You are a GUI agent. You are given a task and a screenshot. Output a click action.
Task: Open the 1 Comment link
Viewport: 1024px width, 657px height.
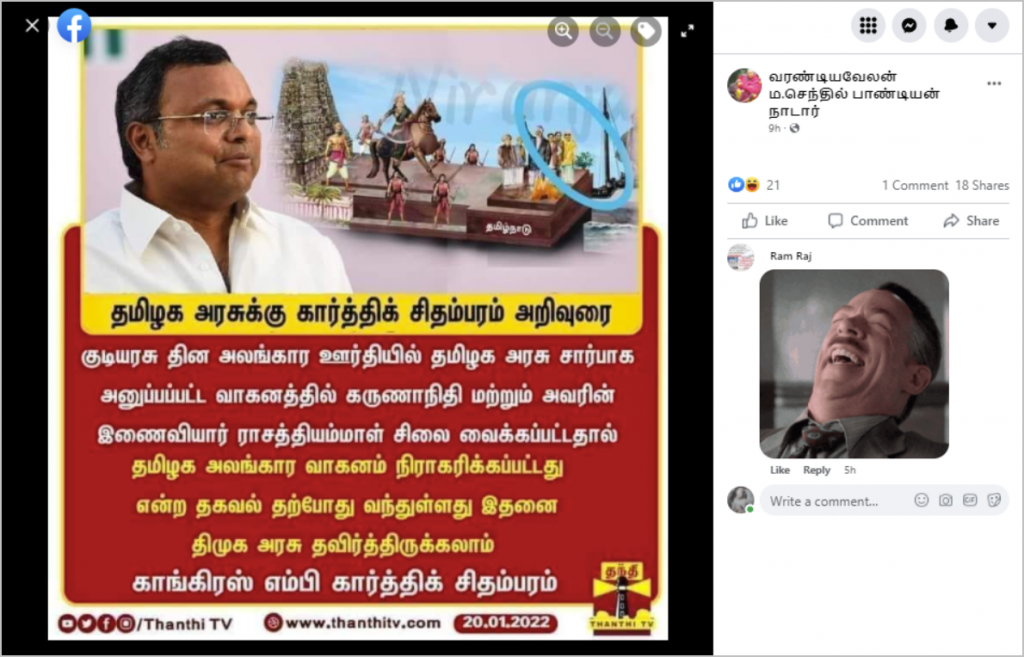tap(915, 185)
